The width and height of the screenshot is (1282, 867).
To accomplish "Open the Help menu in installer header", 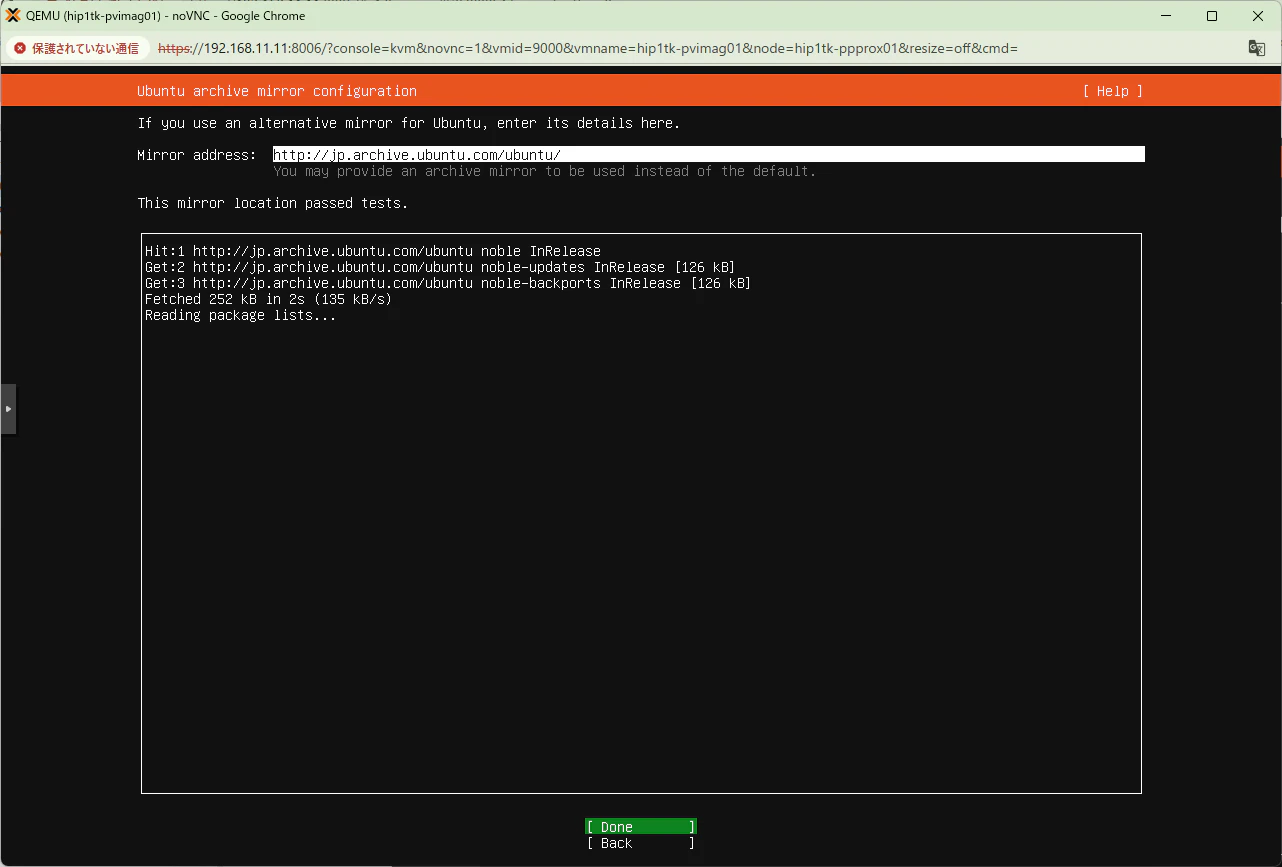I will point(1112,91).
